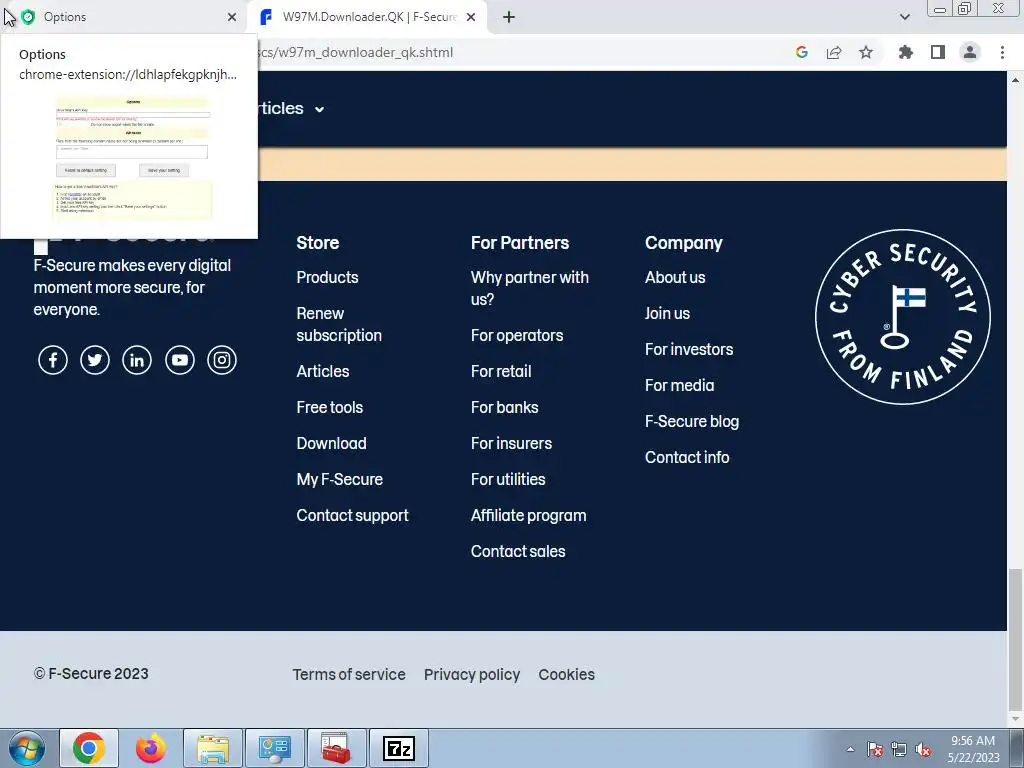1024x768 pixels.
Task: Open Chrome from the taskbar
Action: click(x=89, y=748)
